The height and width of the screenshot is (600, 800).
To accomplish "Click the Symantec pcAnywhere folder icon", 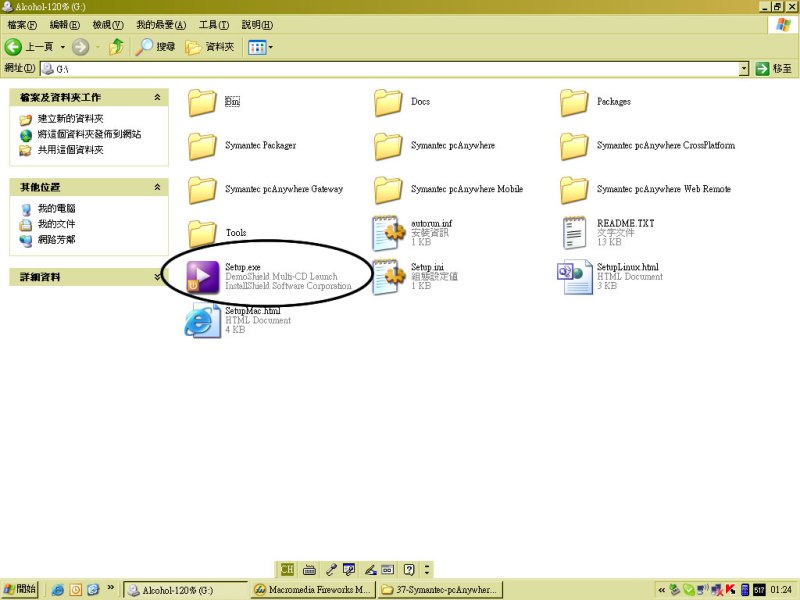I will pos(388,146).
